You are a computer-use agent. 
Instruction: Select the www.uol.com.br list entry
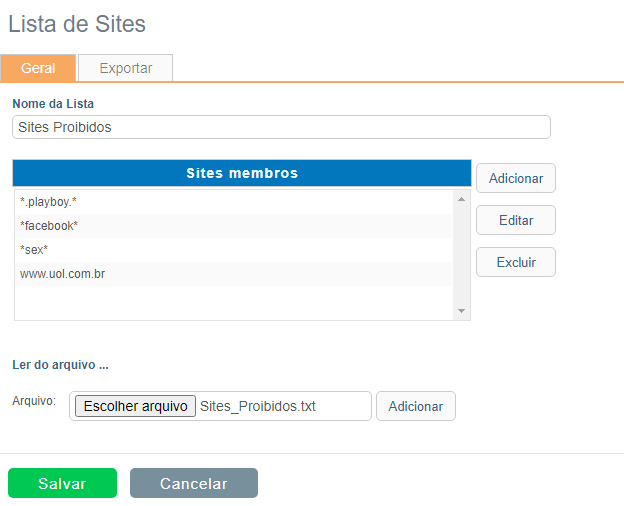click(234, 274)
